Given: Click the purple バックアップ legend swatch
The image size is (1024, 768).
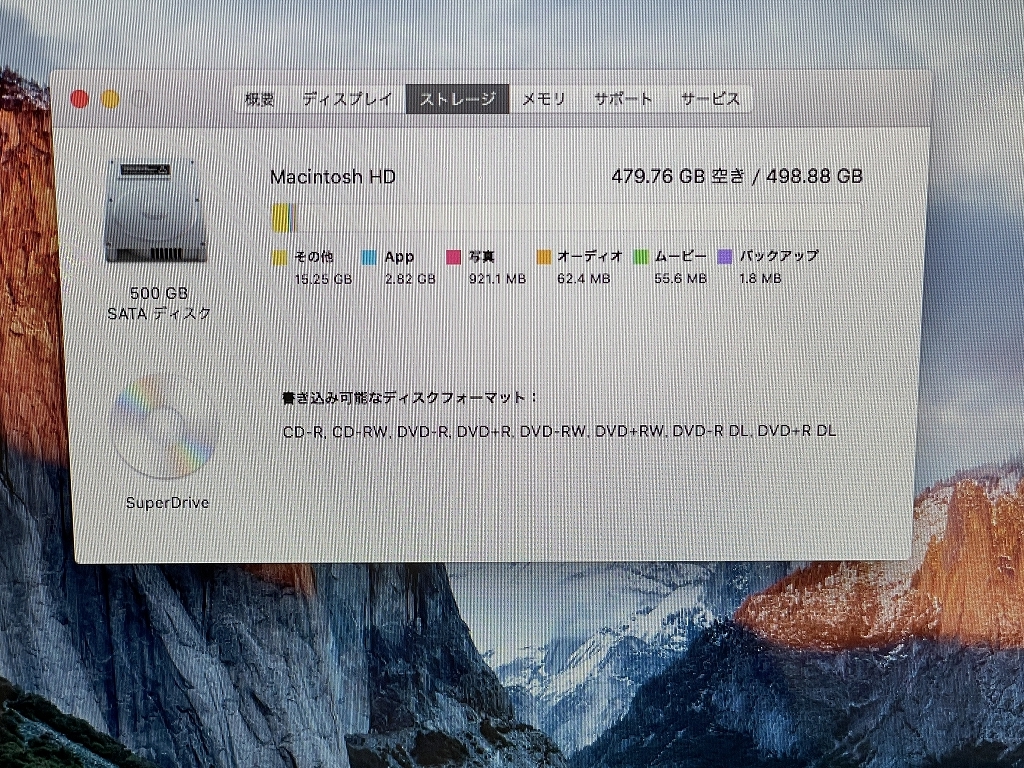Looking at the screenshot, I should [x=725, y=257].
